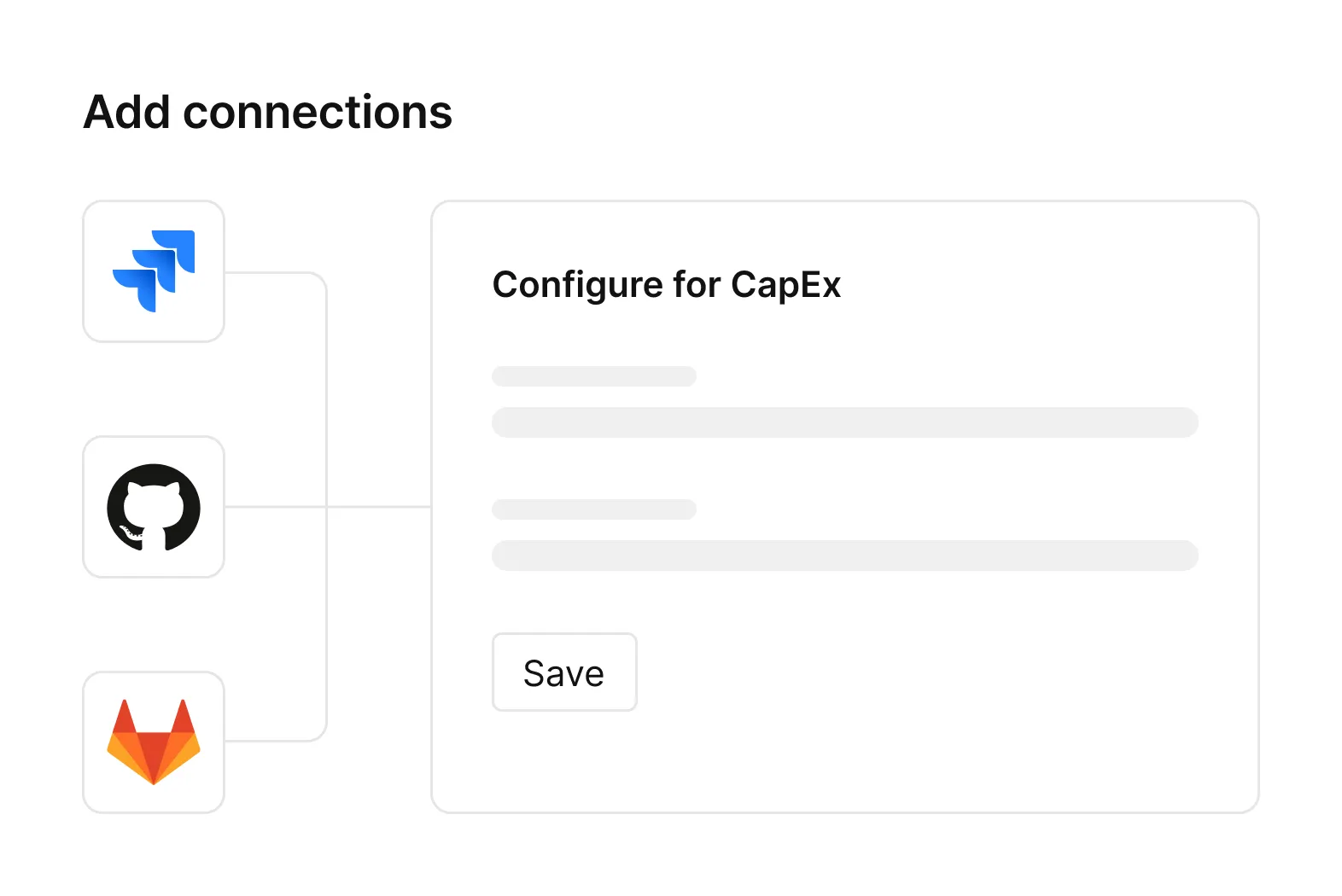Click the Save button
This screenshot has height=896, width=1342.
pos(564,672)
